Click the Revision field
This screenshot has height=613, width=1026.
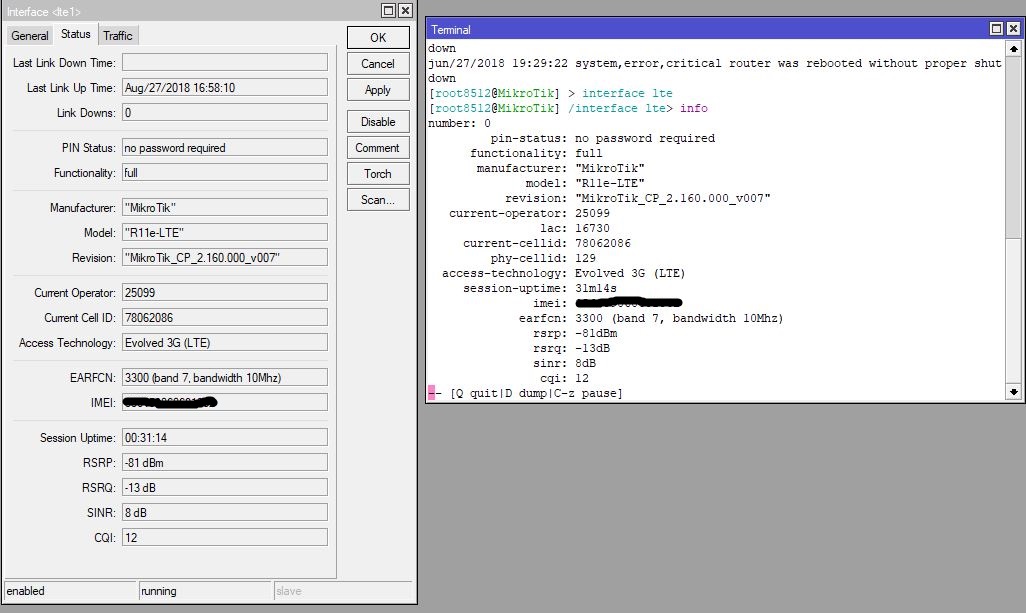tap(224, 257)
